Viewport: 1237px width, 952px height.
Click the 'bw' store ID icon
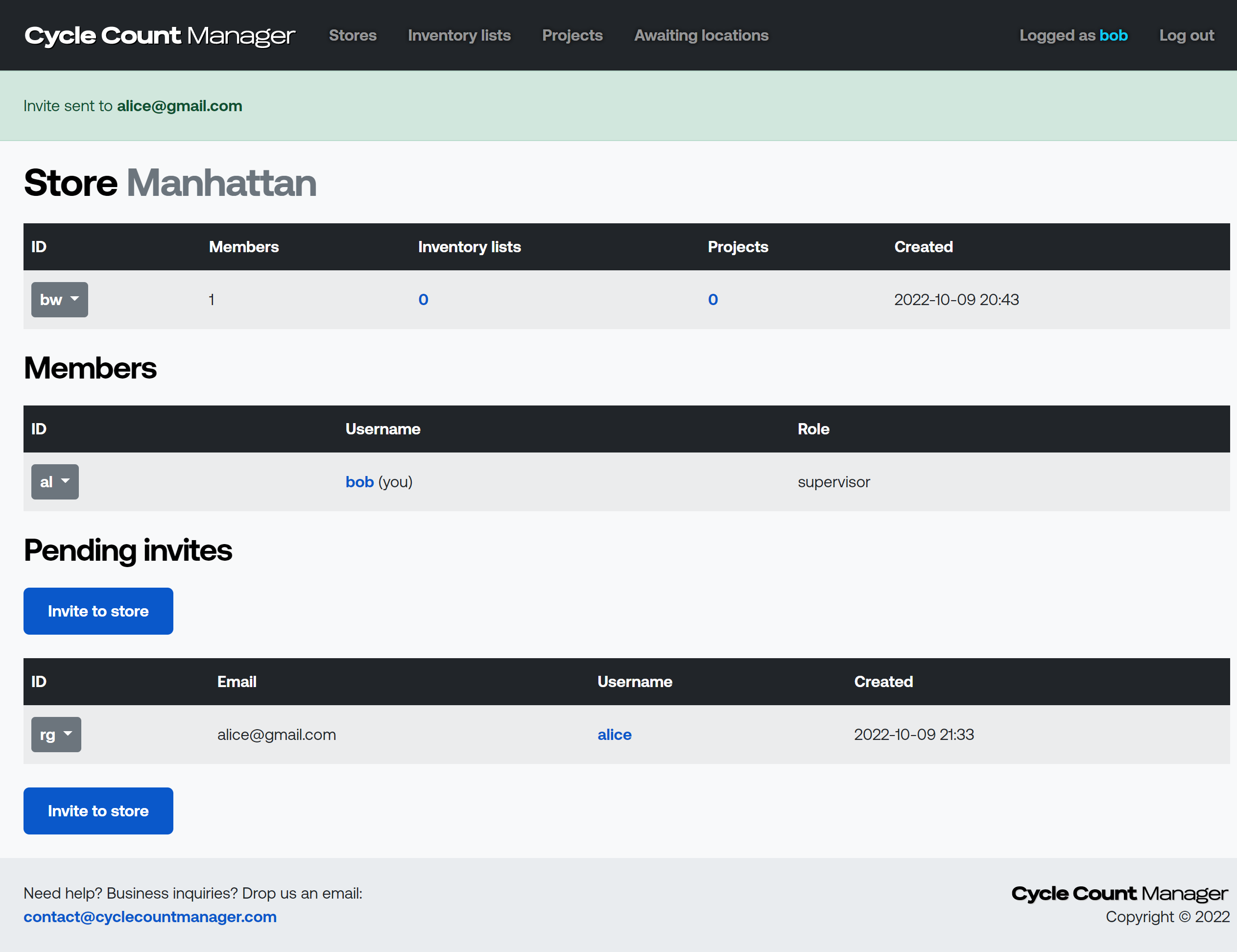[x=59, y=299]
